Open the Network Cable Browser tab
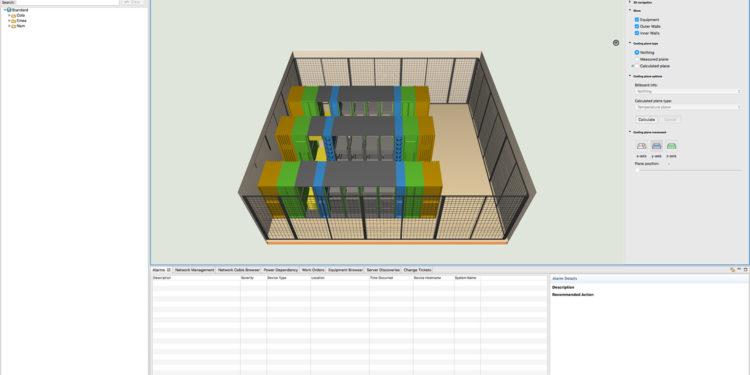Screen dimensions: 750x375 pos(239,270)
